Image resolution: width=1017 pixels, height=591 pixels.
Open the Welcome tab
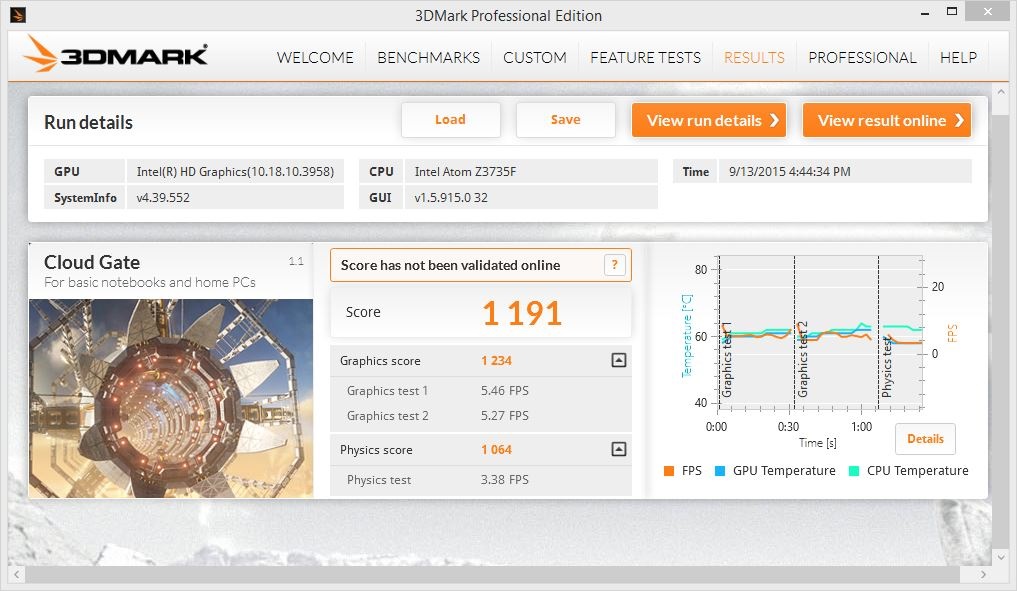click(x=314, y=58)
